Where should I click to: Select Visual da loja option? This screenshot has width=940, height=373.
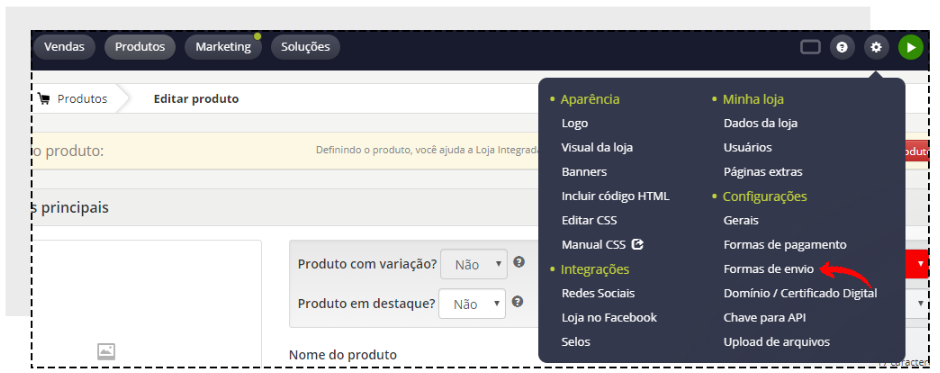597,147
